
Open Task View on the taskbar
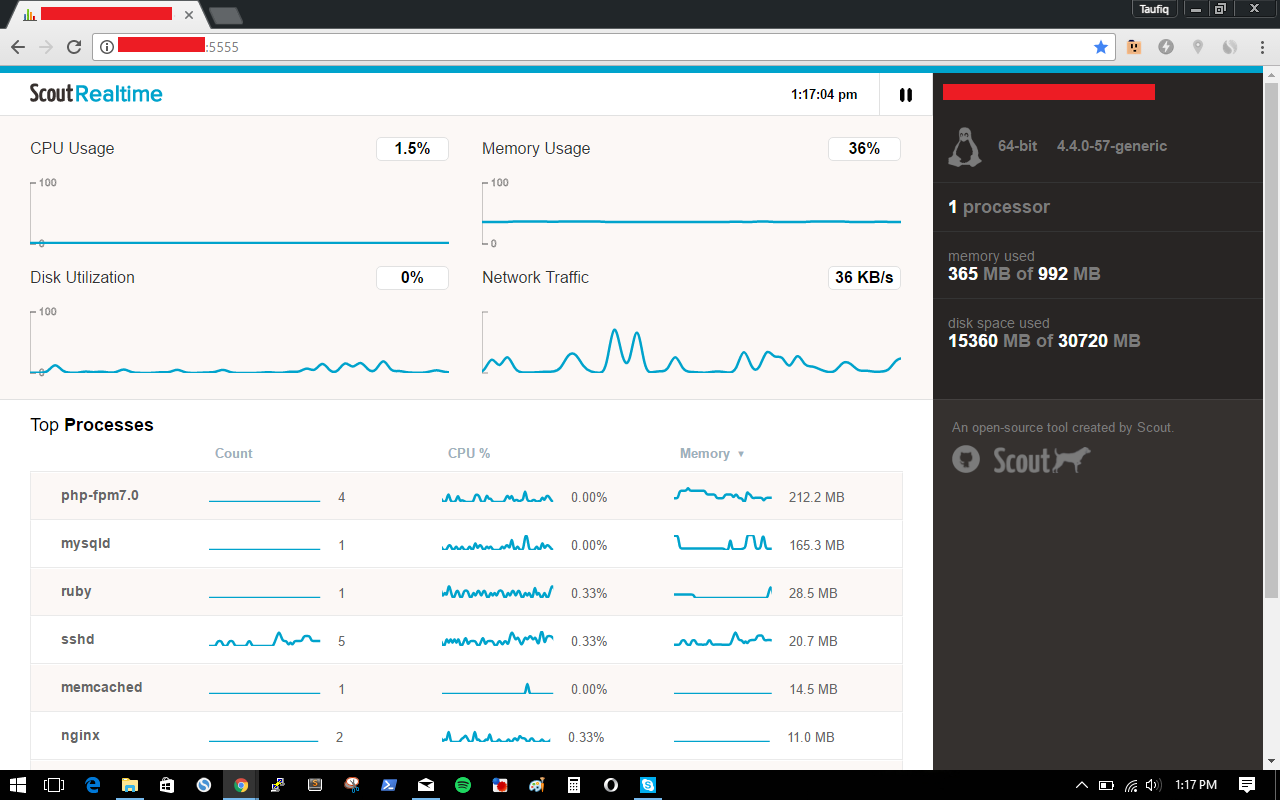pos(55,785)
